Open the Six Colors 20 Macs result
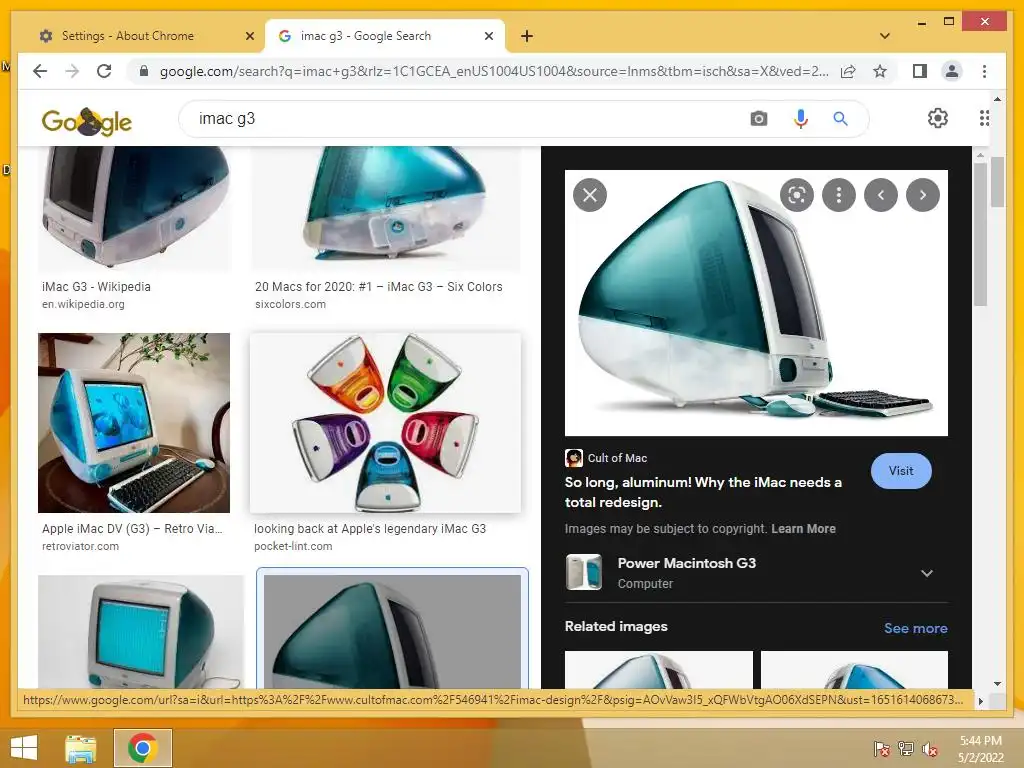The width and height of the screenshot is (1024, 768). pos(378,287)
